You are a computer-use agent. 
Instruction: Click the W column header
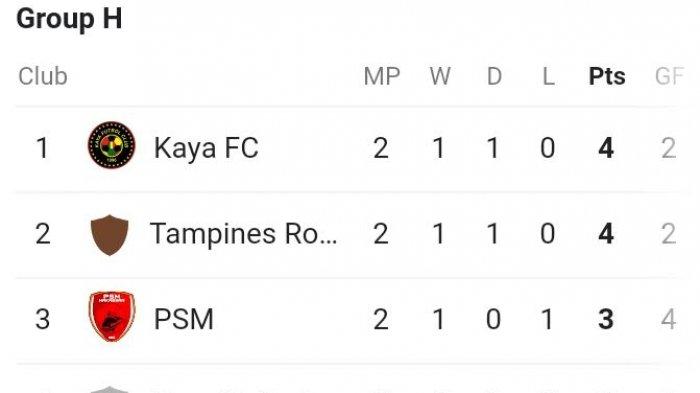(x=440, y=76)
